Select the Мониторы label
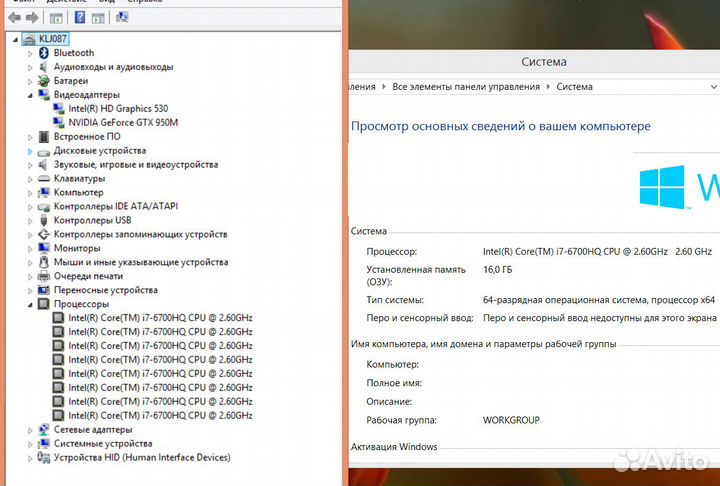The image size is (720, 486). (77, 248)
